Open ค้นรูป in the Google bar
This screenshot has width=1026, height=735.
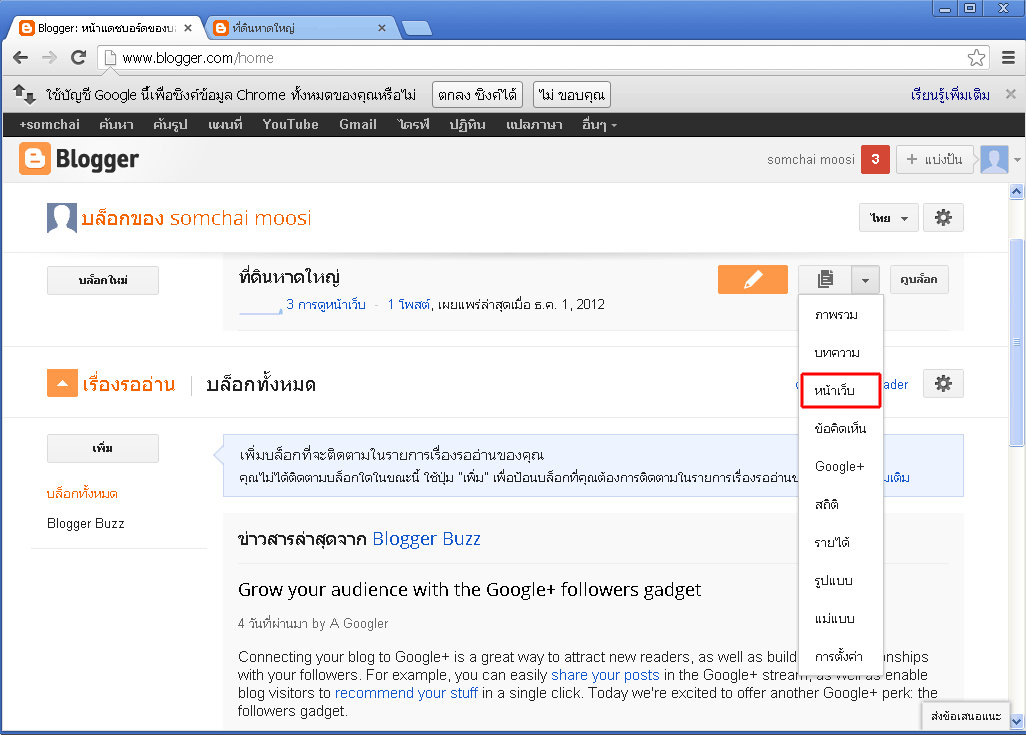pos(170,124)
